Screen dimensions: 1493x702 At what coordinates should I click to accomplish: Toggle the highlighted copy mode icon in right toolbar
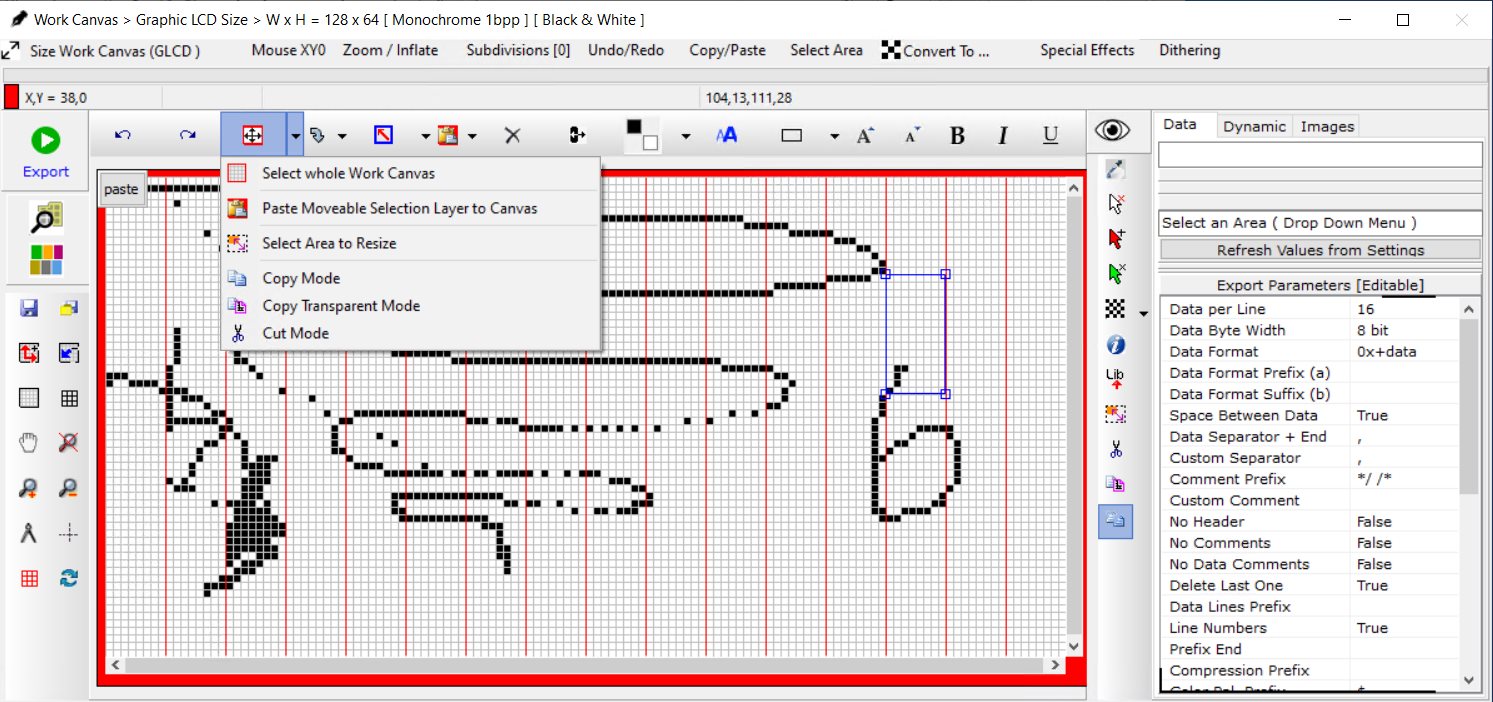(x=1116, y=521)
